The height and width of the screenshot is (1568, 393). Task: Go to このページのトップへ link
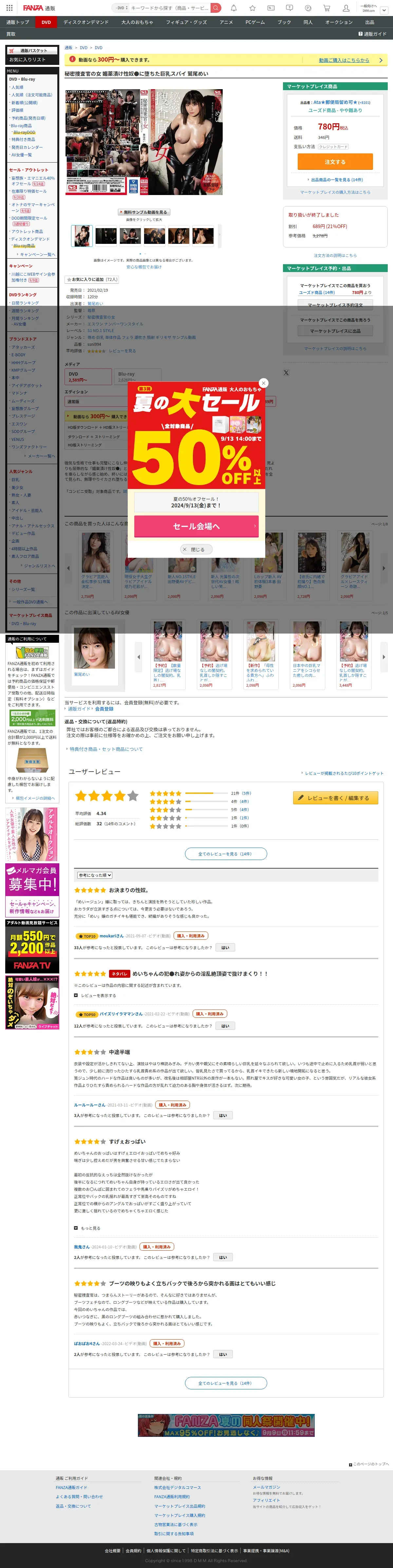coord(369,1464)
